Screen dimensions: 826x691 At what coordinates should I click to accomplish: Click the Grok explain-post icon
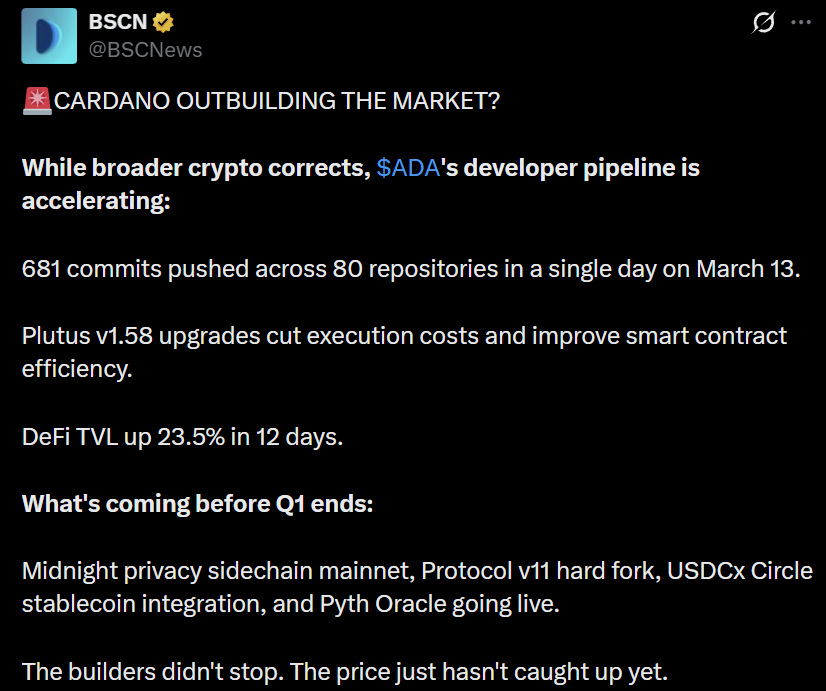click(763, 22)
